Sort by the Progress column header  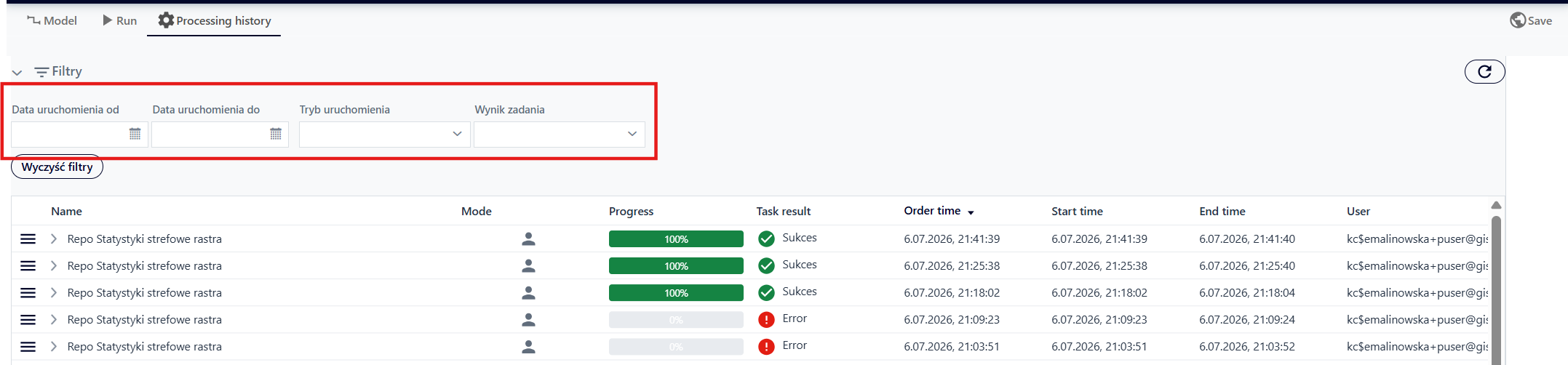point(631,211)
